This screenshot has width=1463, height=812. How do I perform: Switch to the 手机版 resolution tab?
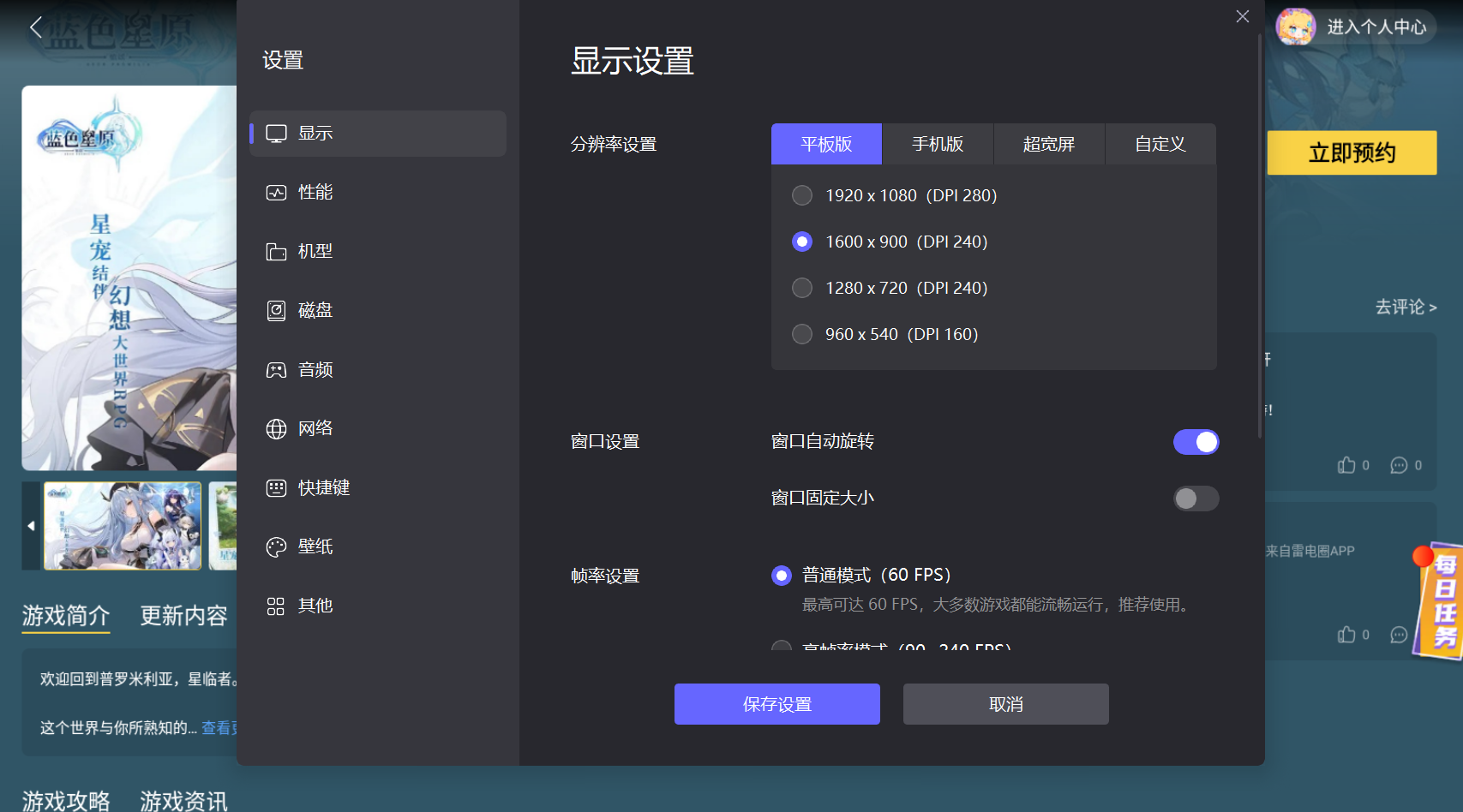coord(938,144)
